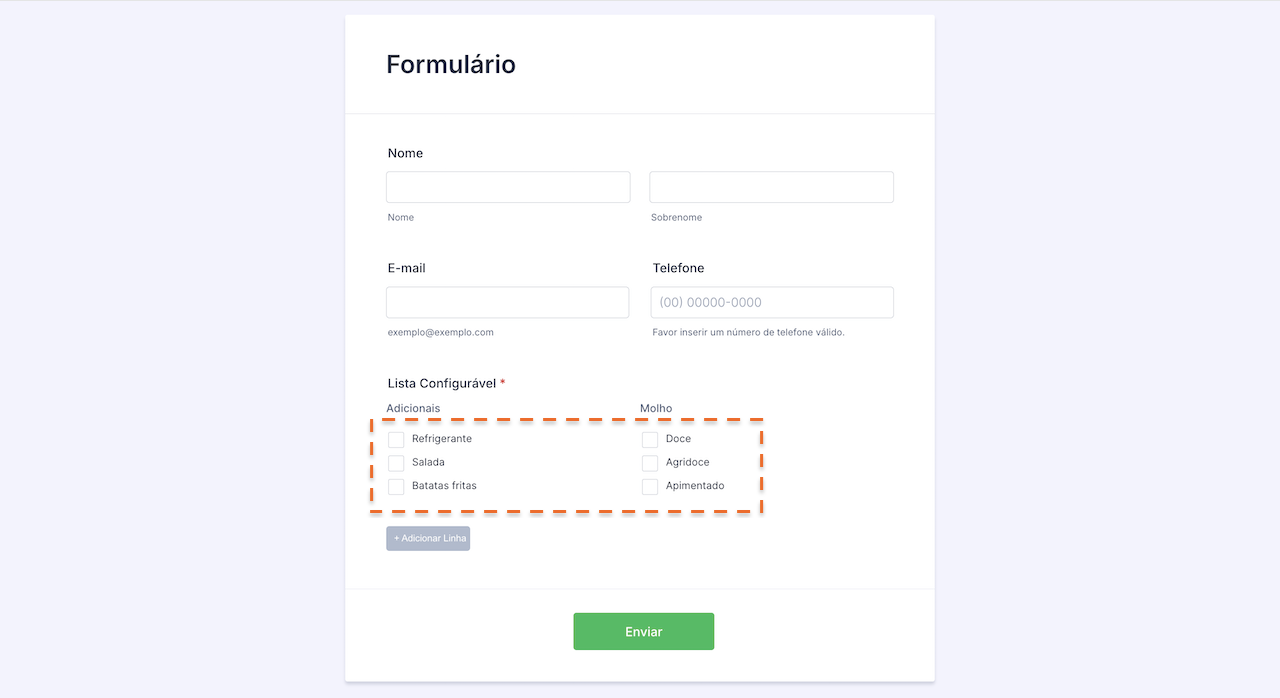
Task: Click the Formulário heading
Action: (x=451, y=65)
